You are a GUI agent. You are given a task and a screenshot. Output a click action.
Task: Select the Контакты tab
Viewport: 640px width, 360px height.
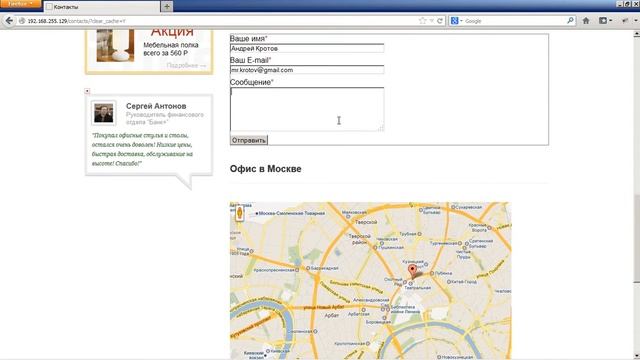pyautogui.click(x=102, y=7)
